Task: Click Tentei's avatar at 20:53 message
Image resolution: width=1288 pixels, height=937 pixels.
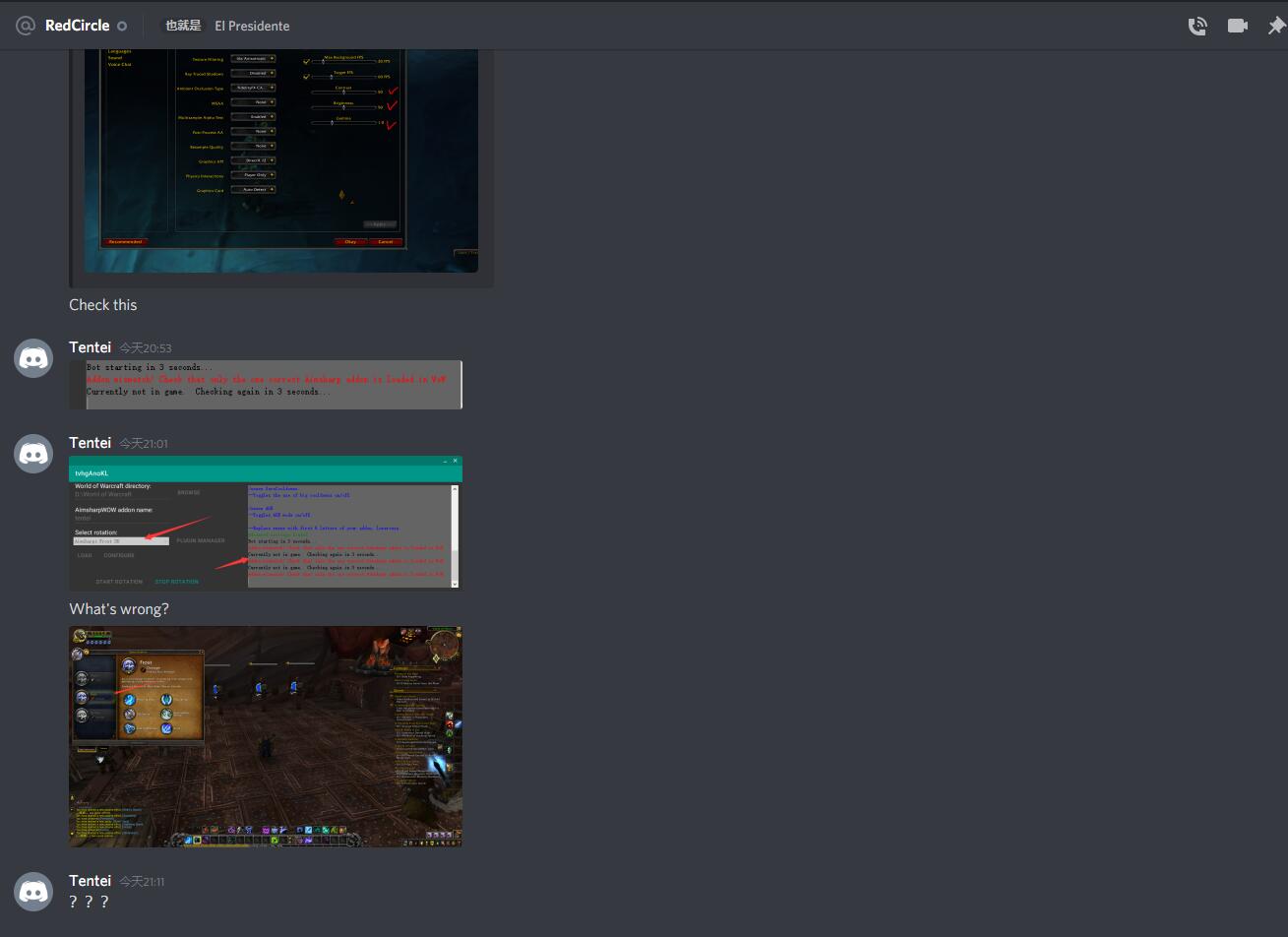Action: 33,358
